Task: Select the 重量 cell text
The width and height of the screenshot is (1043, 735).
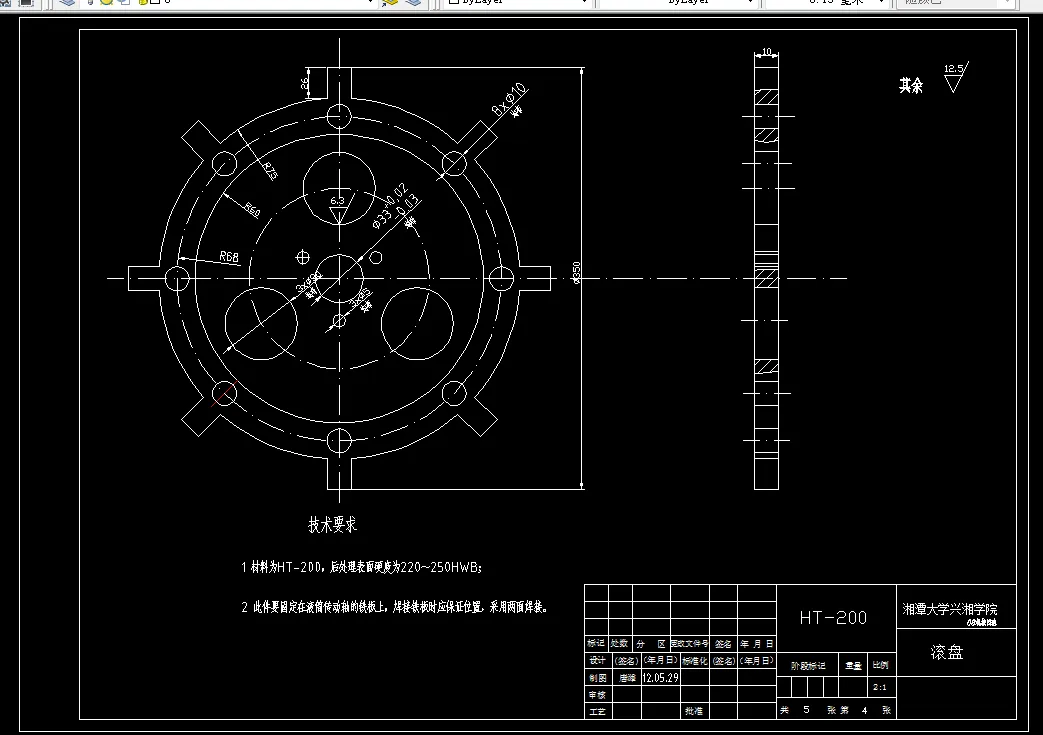Action: [x=853, y=665]
